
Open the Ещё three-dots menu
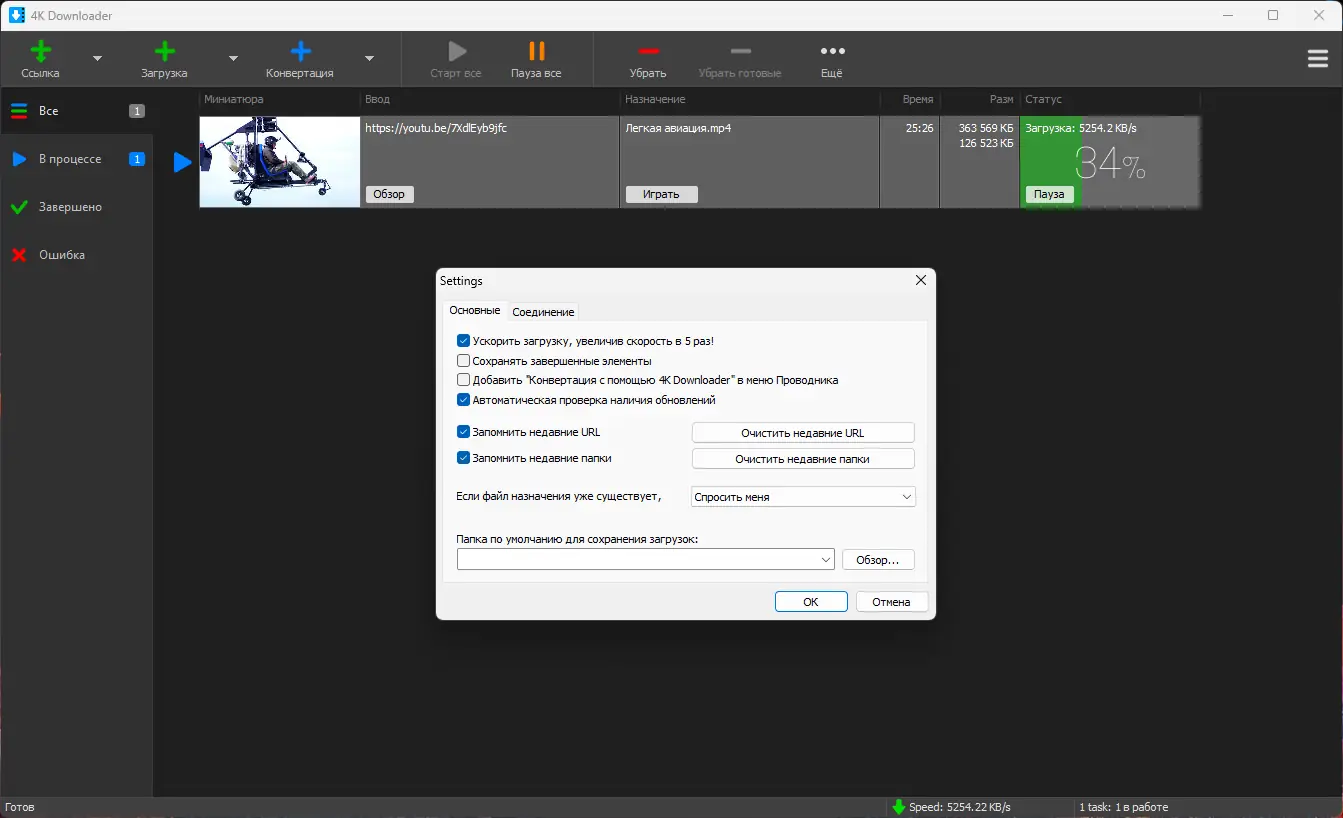[x=832, y=51]
